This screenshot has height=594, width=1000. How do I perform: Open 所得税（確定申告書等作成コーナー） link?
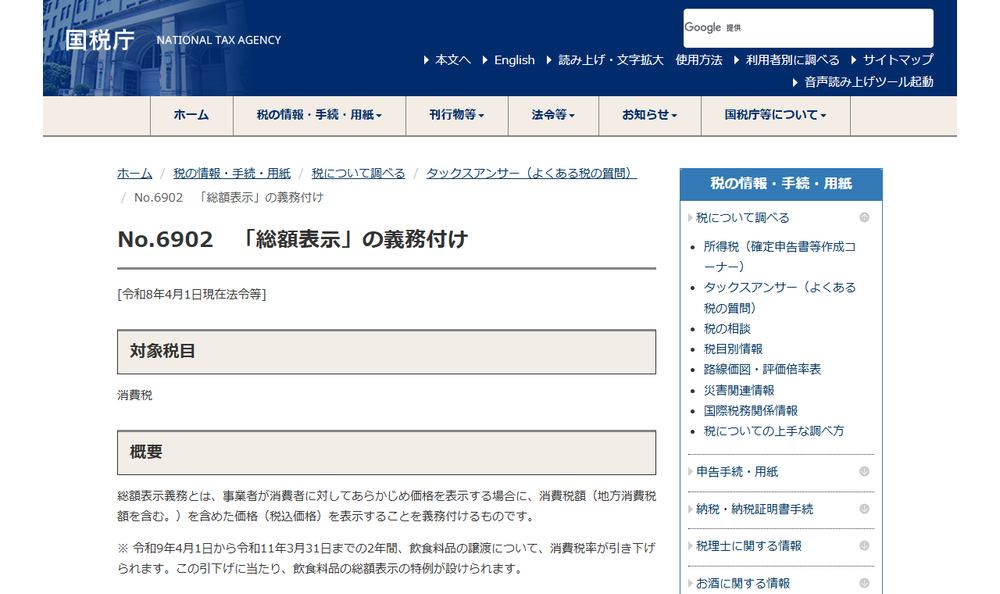[x=779, y=256]
